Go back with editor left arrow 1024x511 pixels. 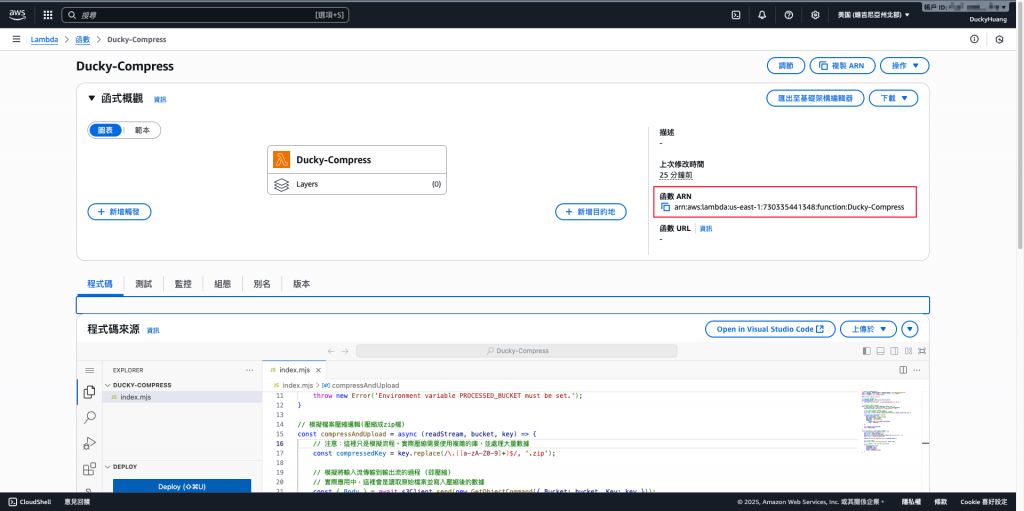pos(331,351)
